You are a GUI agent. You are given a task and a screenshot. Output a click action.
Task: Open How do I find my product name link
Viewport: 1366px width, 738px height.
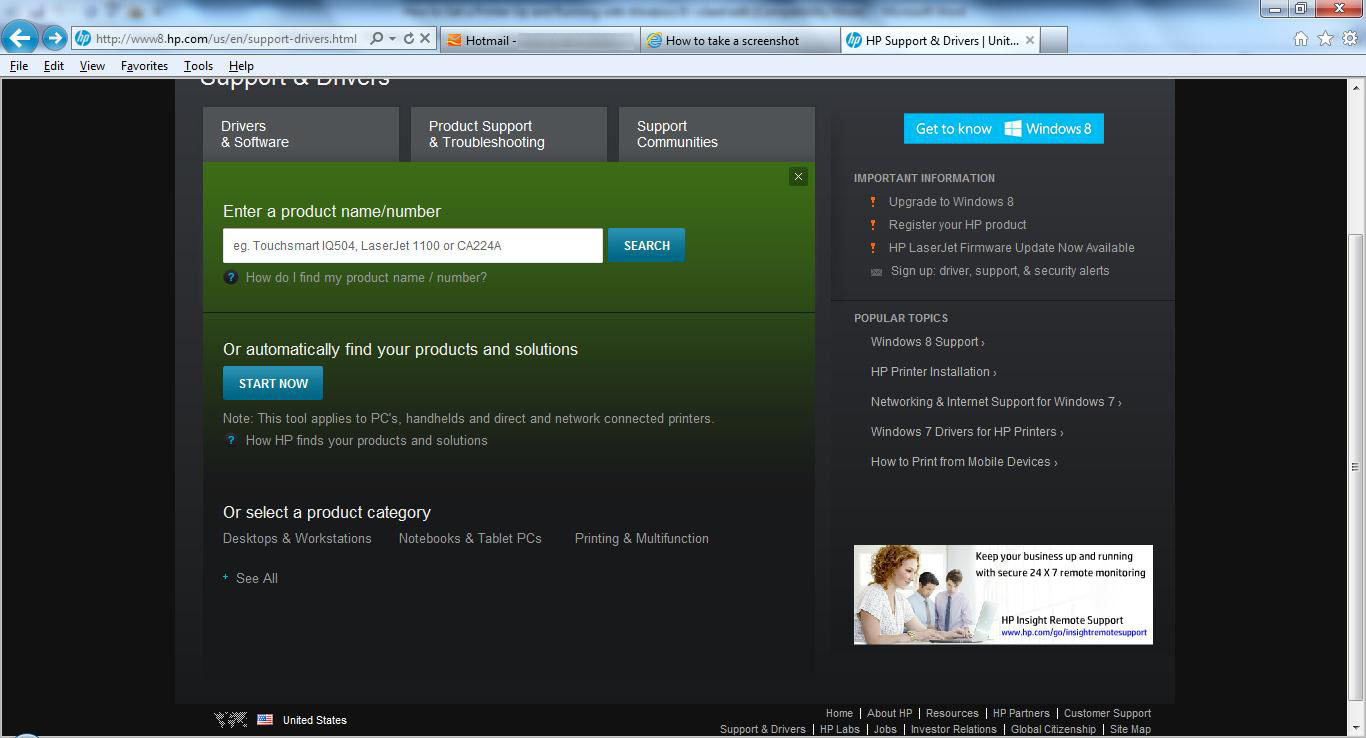[x=366, y=278]
